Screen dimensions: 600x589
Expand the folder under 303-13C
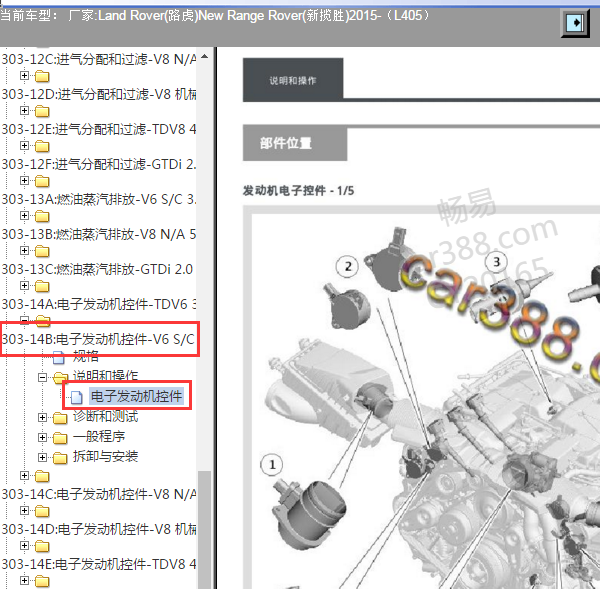click(x=24, y=286)
